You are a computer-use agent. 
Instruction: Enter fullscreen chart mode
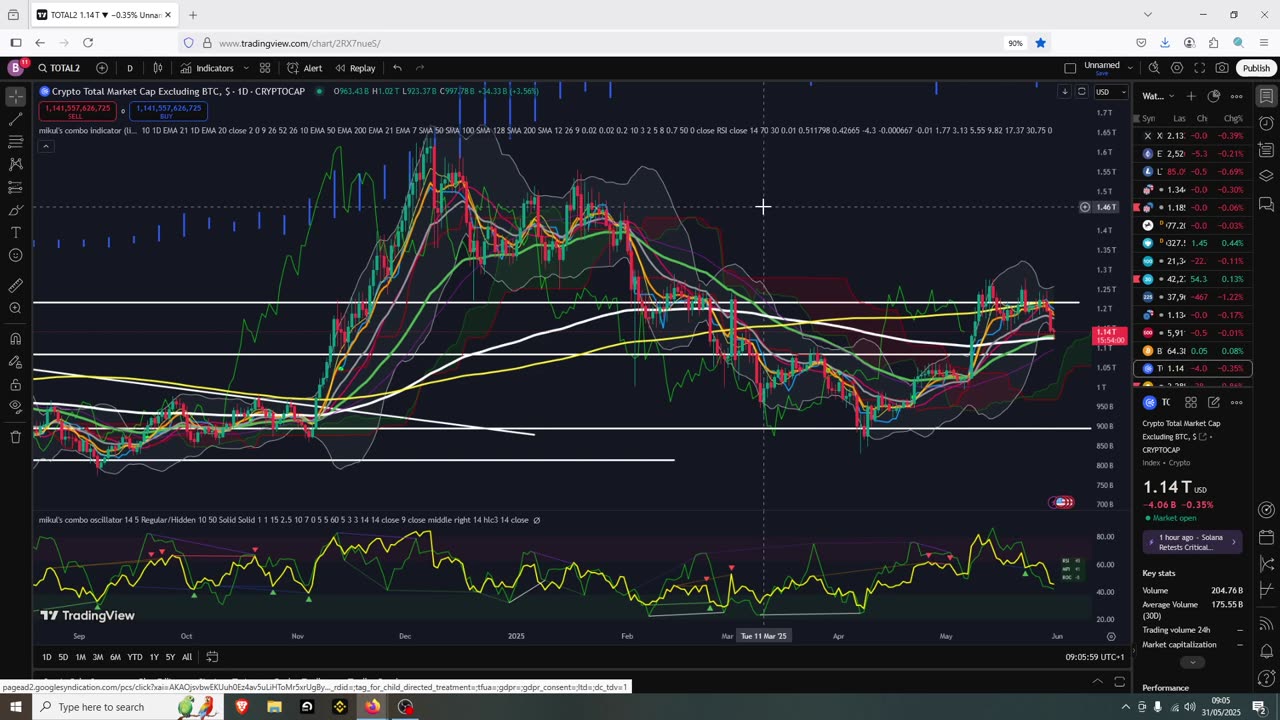1199,68
